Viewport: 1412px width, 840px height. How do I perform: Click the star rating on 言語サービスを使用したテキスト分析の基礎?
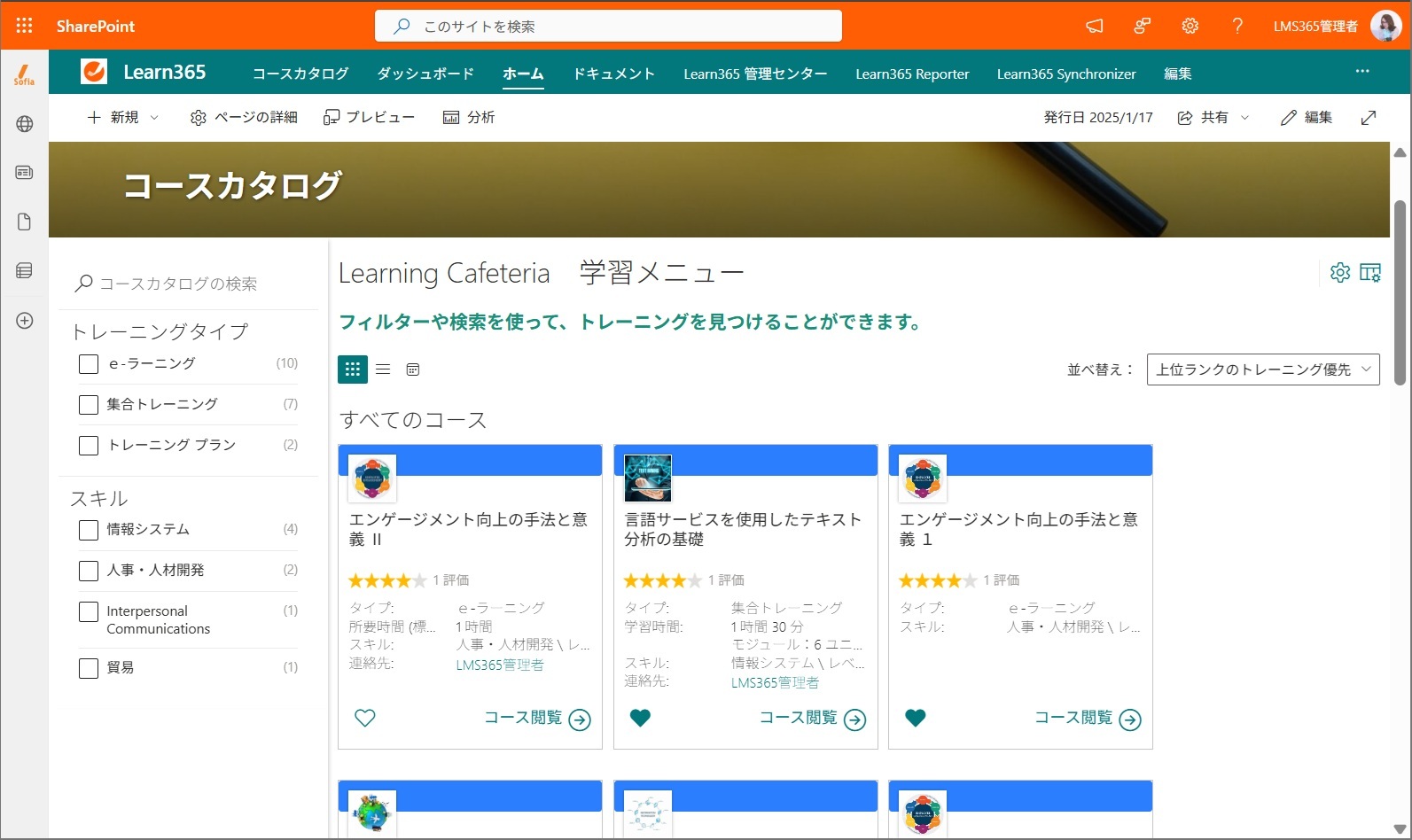663,580
